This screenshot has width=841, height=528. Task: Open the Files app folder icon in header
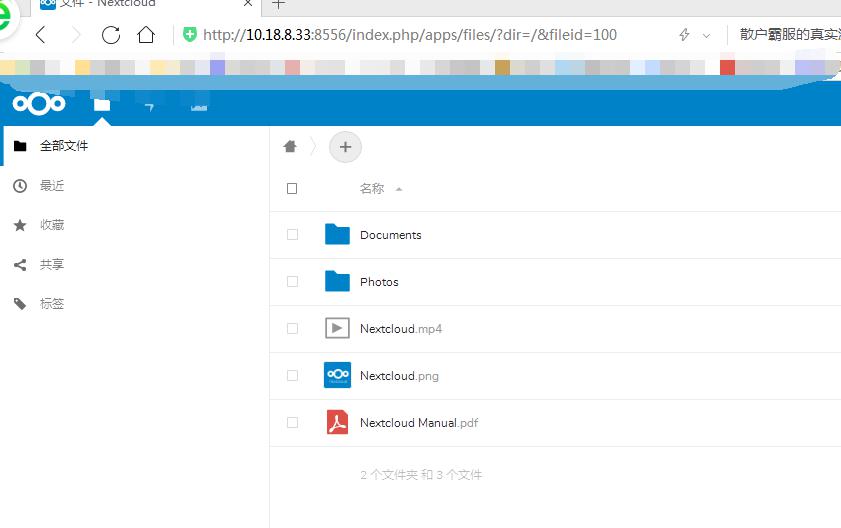(102, 105)
